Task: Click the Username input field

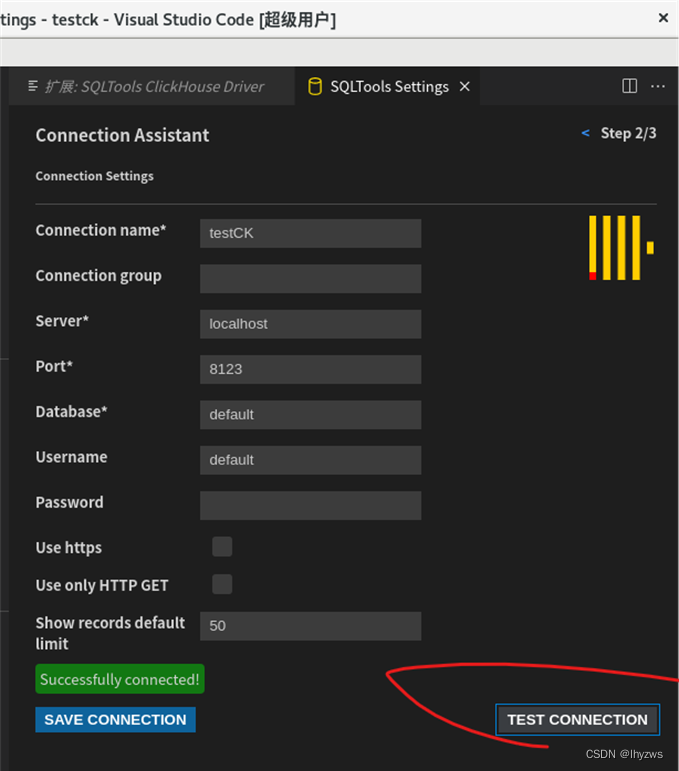Action: [311, 460]
